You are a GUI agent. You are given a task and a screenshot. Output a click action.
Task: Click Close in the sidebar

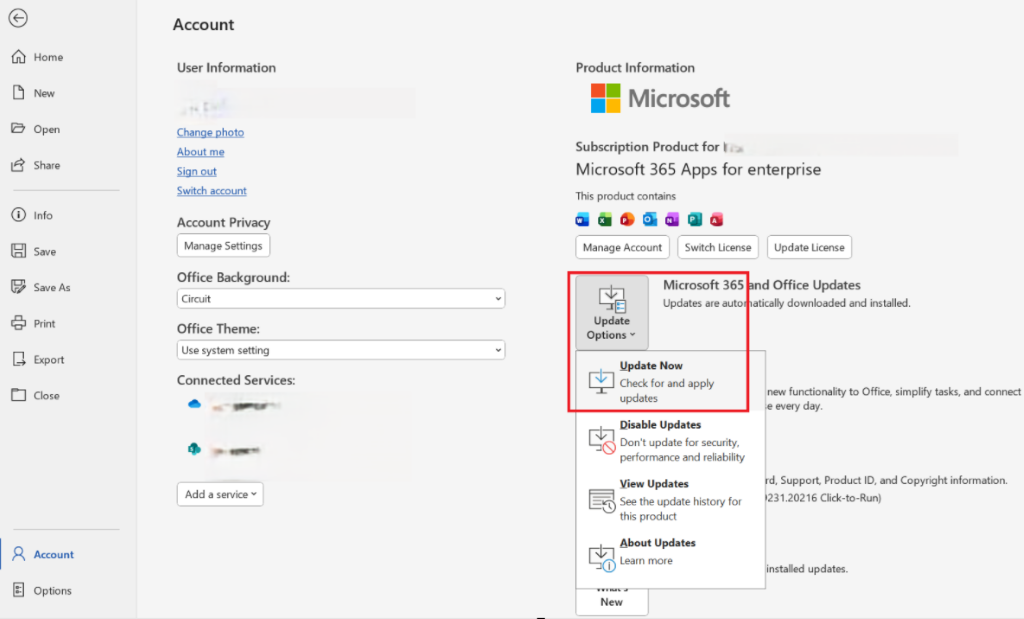click(35, 395)
